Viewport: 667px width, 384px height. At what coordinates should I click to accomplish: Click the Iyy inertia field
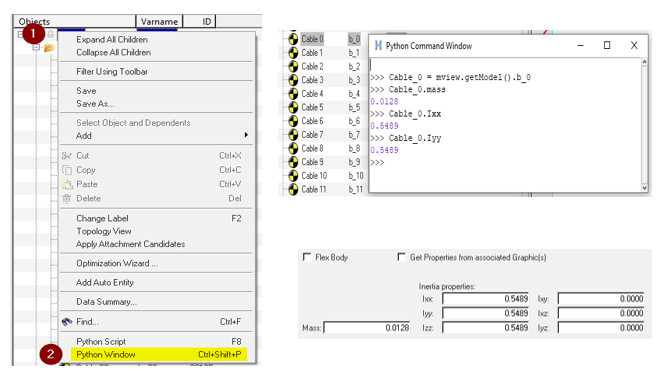[x=485, y=313]
